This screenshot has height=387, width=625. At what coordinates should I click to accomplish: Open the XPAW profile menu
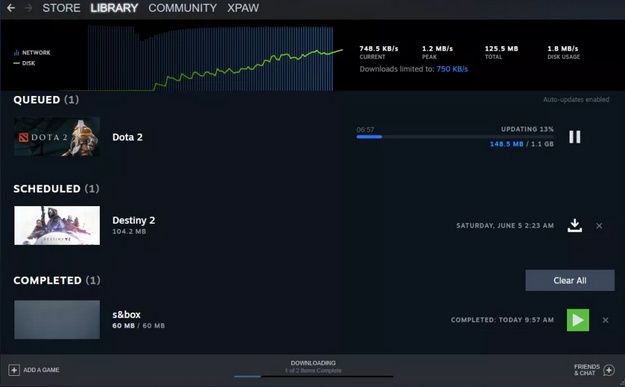click(x=243, y=8)
